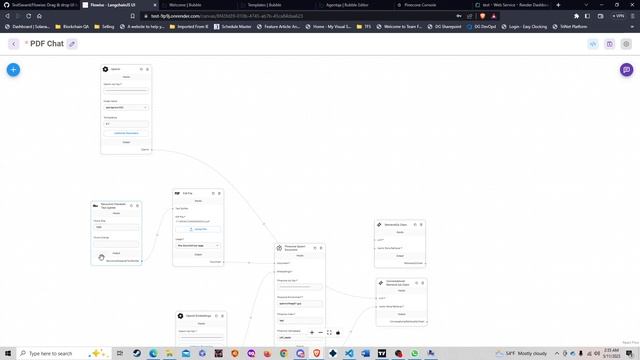Delete the Recursive Character Text Splitter node
This screenshot has width=640, height=360.
(x=137, y=206)
